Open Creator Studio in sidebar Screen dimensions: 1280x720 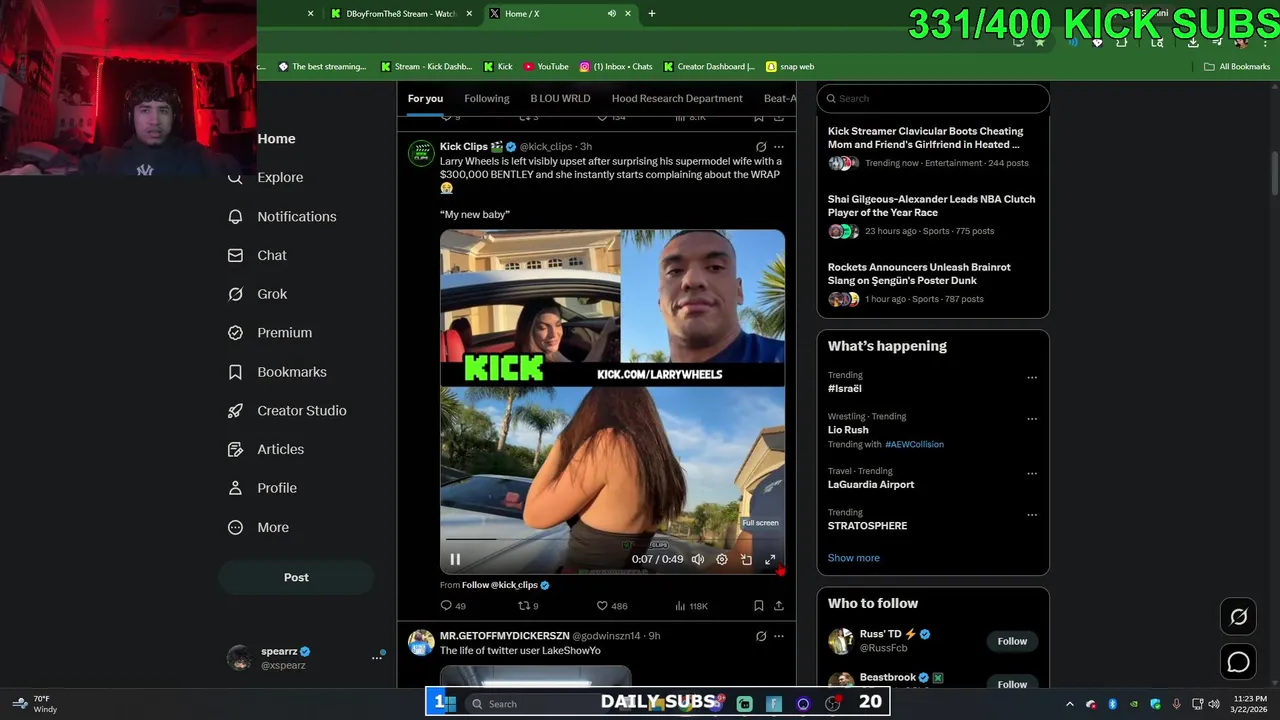(287, 411)
